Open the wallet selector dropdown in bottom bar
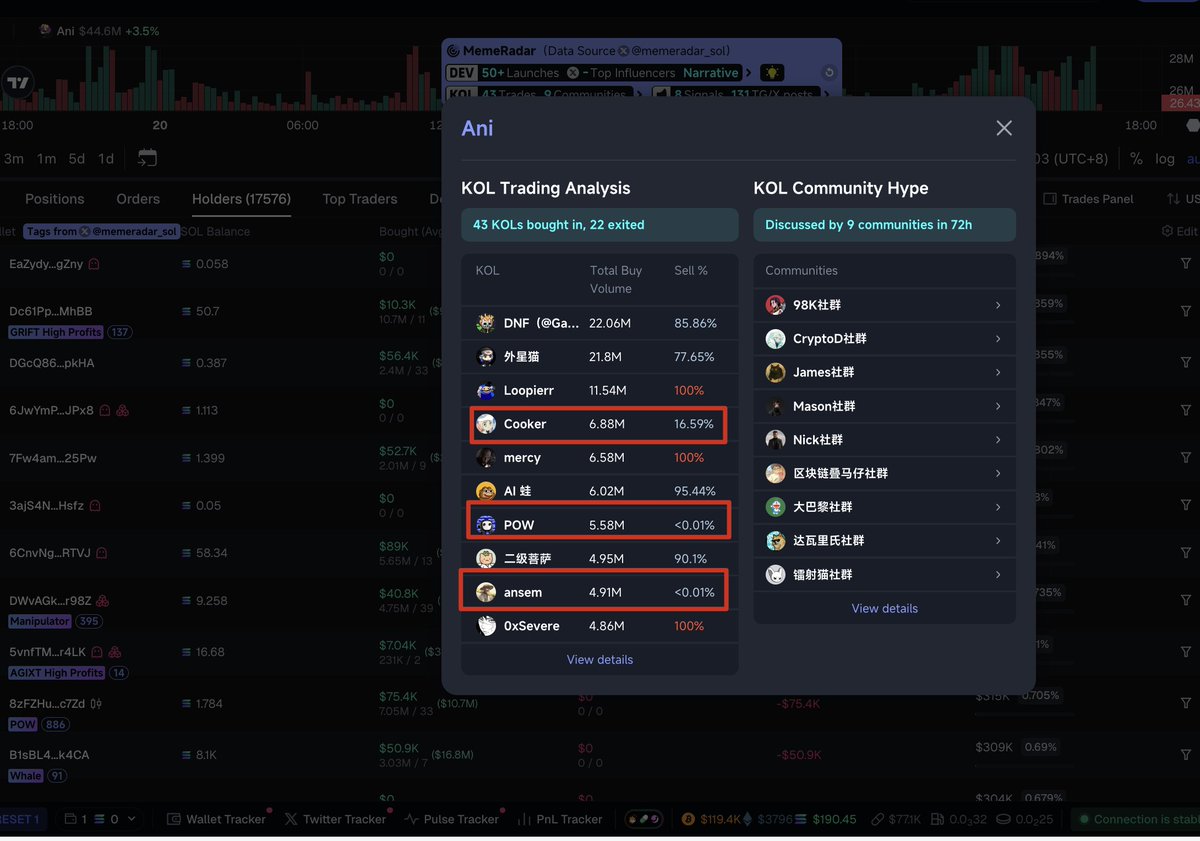This screenshot has height=841, width=1200. click(x=99, y=819)
